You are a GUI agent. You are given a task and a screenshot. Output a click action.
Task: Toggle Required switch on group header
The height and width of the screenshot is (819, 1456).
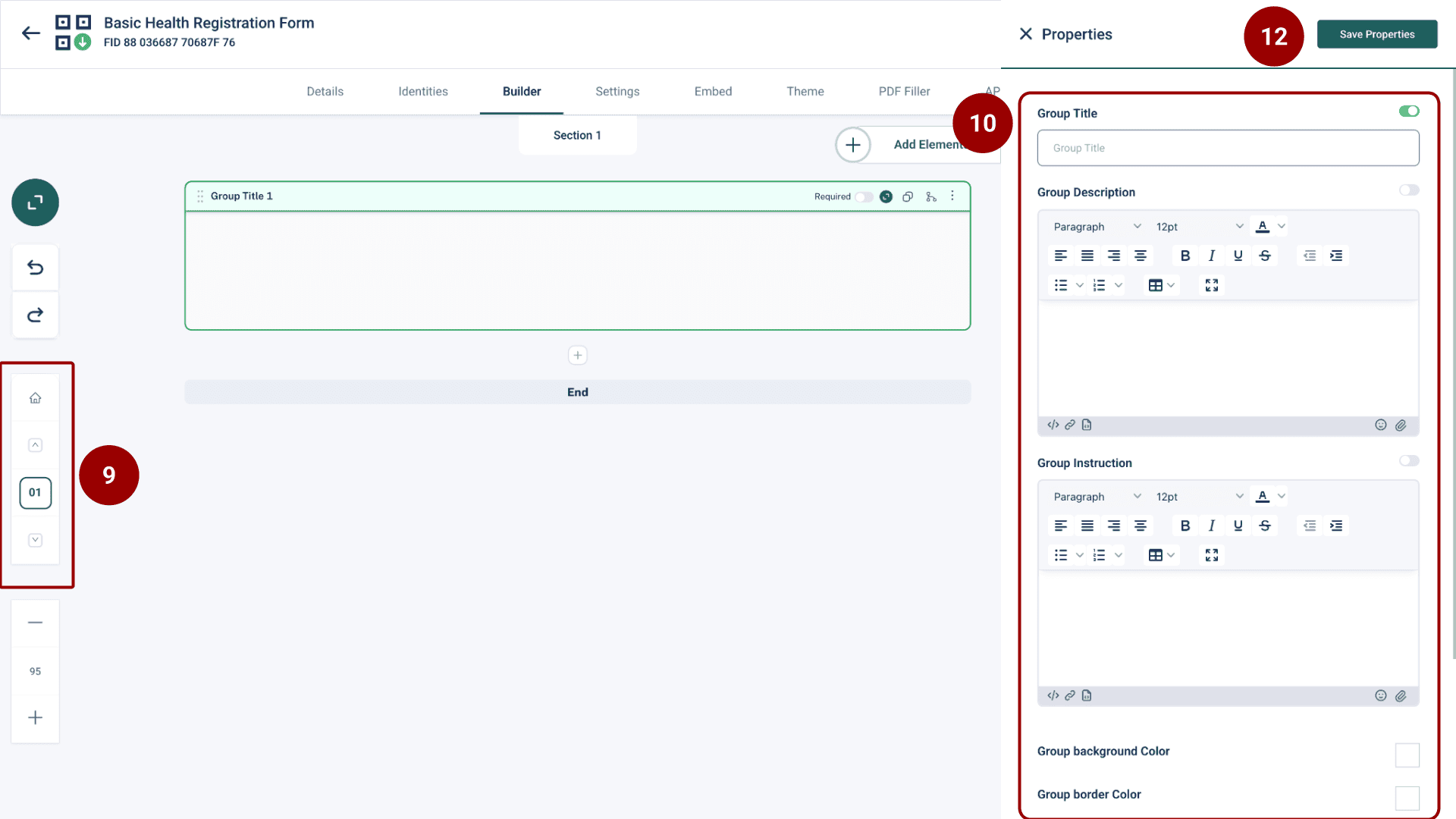[864, 196]
